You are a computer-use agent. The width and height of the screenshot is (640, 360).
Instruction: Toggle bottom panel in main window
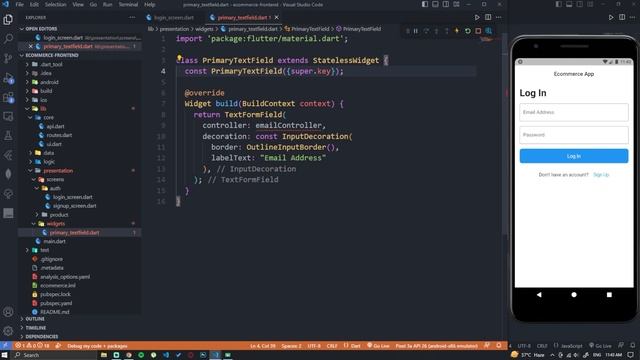[x=436, y=4]
